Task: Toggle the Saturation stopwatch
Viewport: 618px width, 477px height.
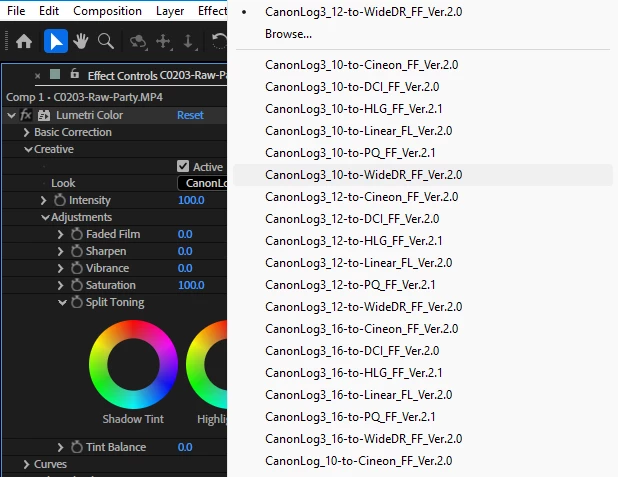Action: (77, 285)
